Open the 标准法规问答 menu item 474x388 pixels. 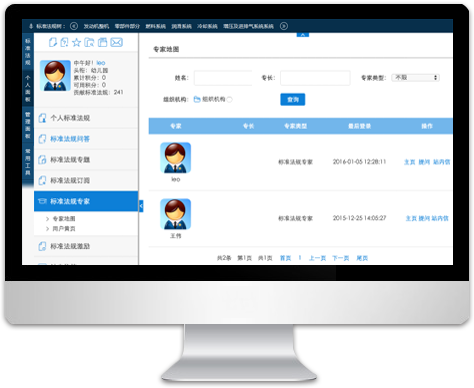[x=86, y=139]
